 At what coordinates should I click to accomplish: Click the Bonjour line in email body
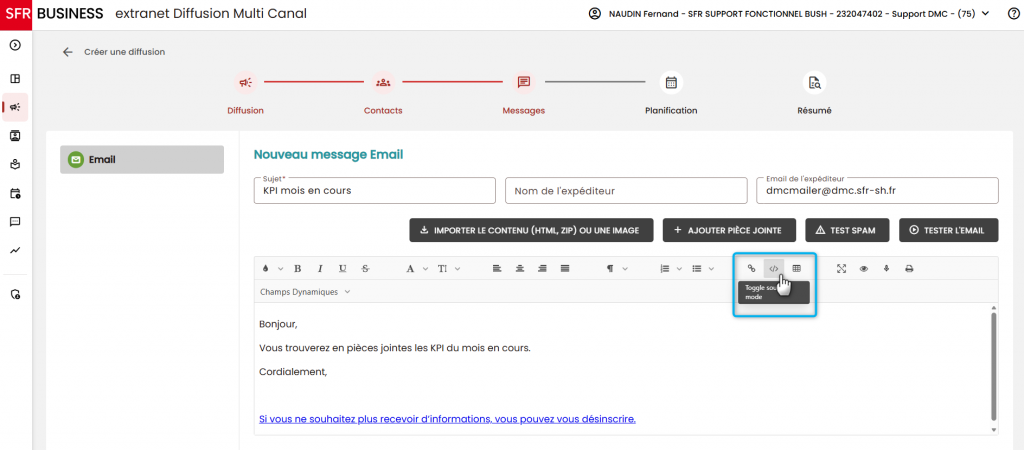(278, 324)
